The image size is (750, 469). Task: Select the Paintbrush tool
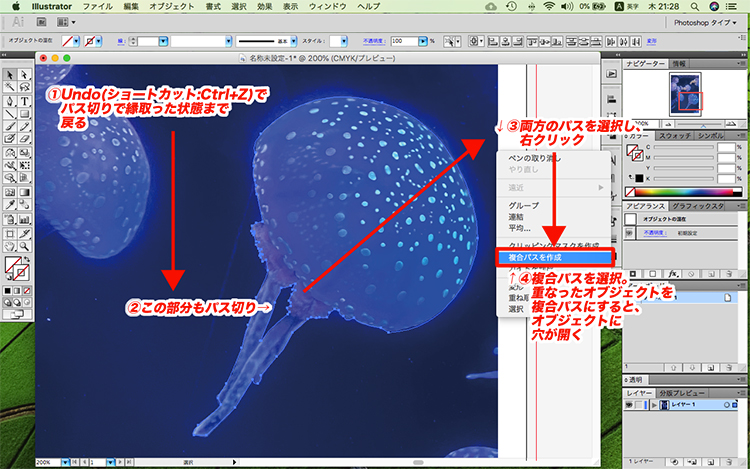click(x=10, y=127)
